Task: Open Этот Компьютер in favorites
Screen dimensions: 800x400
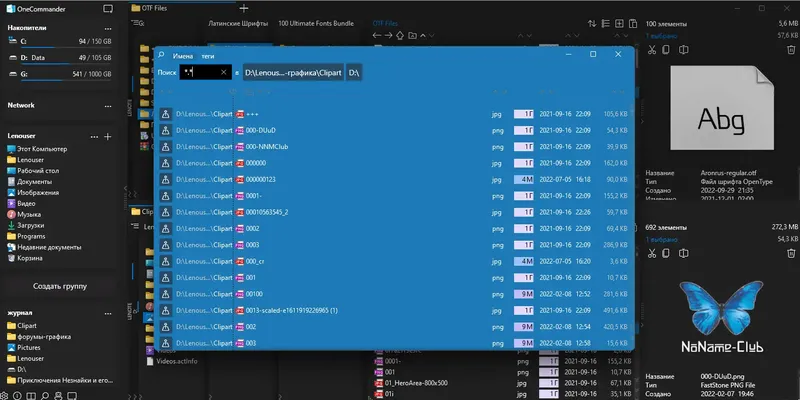Action: click(37, 149)
